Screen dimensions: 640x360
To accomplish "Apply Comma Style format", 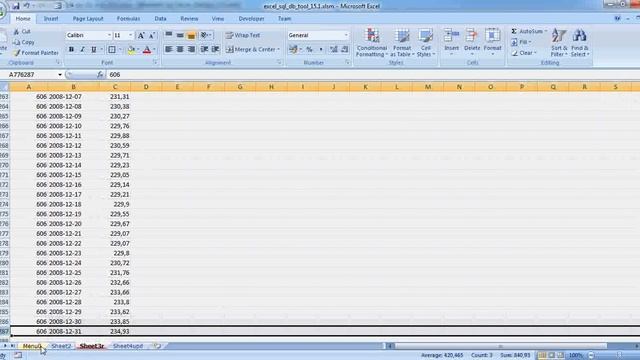I will [x=321, y=49].
